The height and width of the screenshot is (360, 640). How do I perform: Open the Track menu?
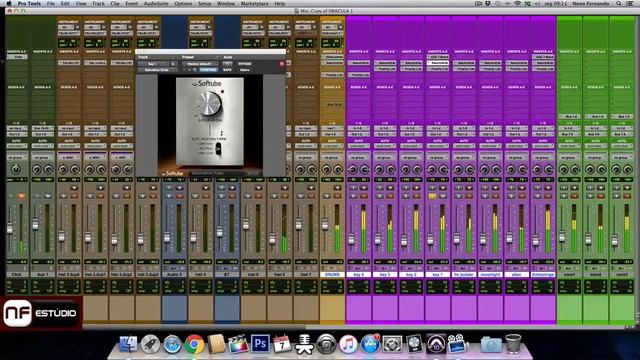point(98,3)
